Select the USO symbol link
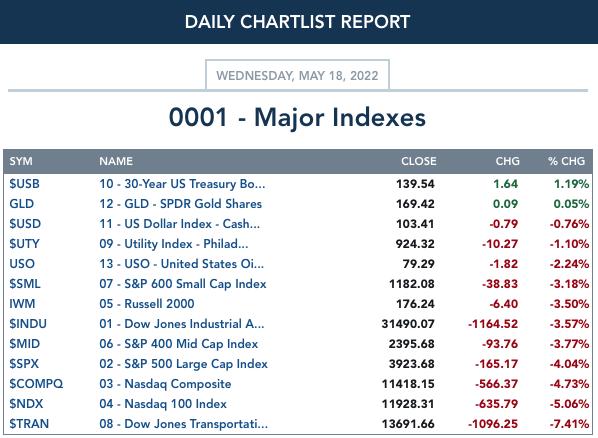598x438 pixels. coord(22,264)
